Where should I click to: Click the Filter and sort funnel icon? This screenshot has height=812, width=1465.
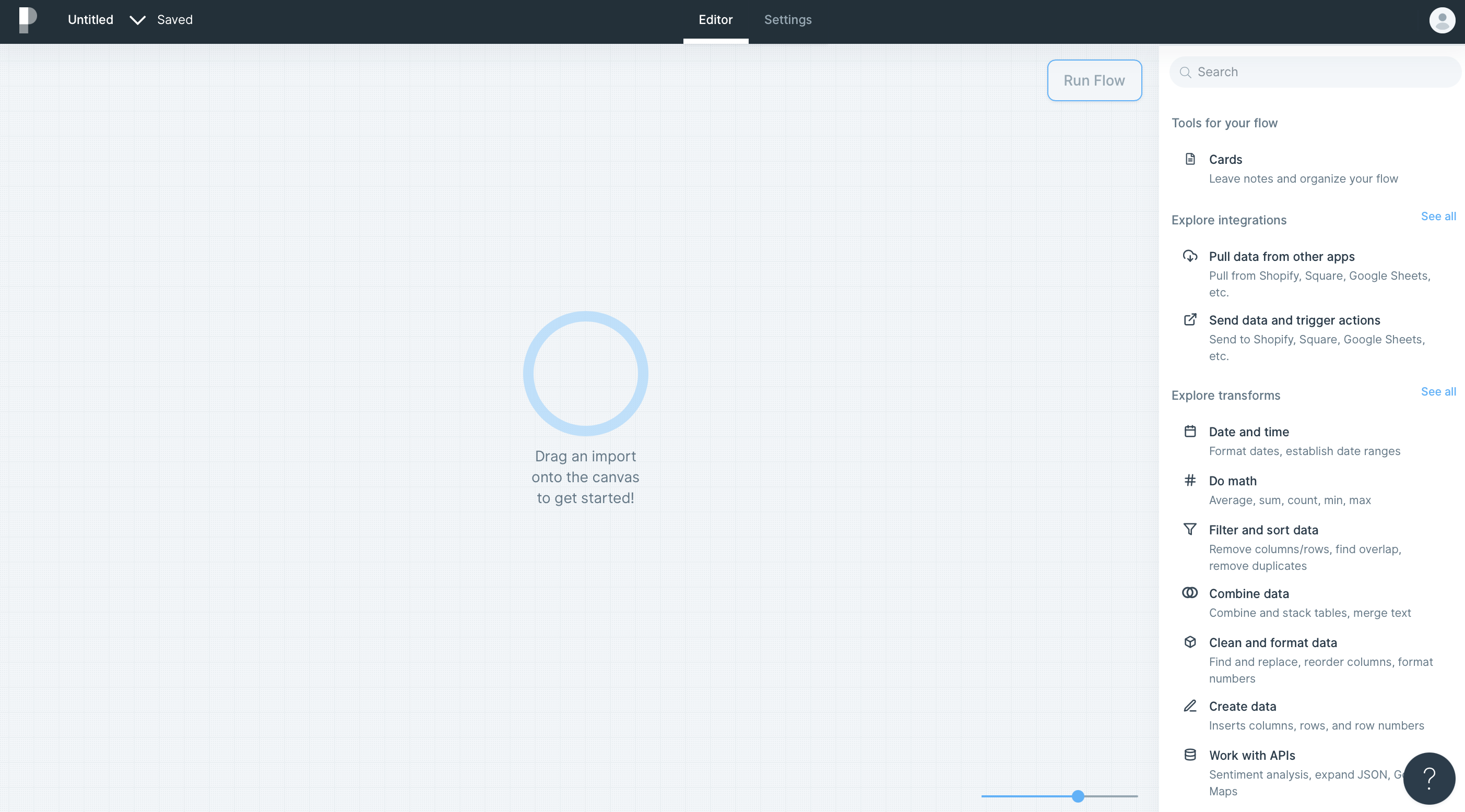pyautogui.click(x=1190, y=529)
